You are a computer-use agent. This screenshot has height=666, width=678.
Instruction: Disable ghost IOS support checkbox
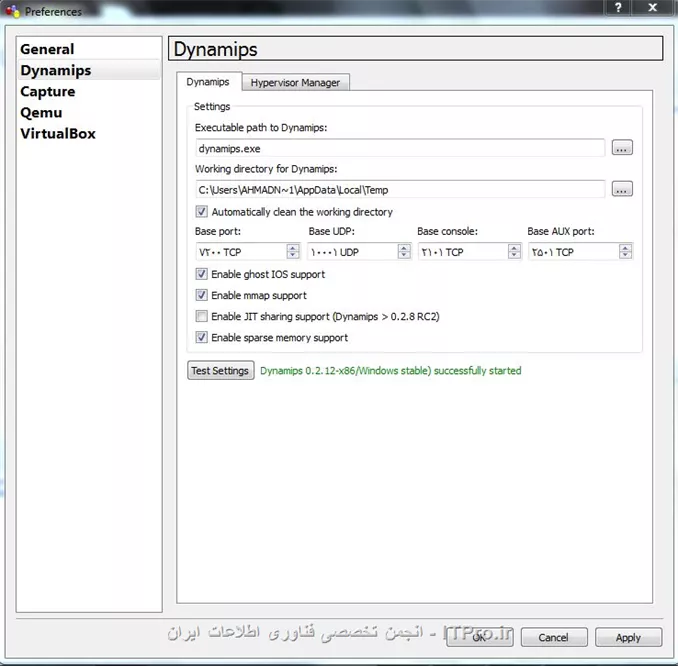[x=201, y=274]
